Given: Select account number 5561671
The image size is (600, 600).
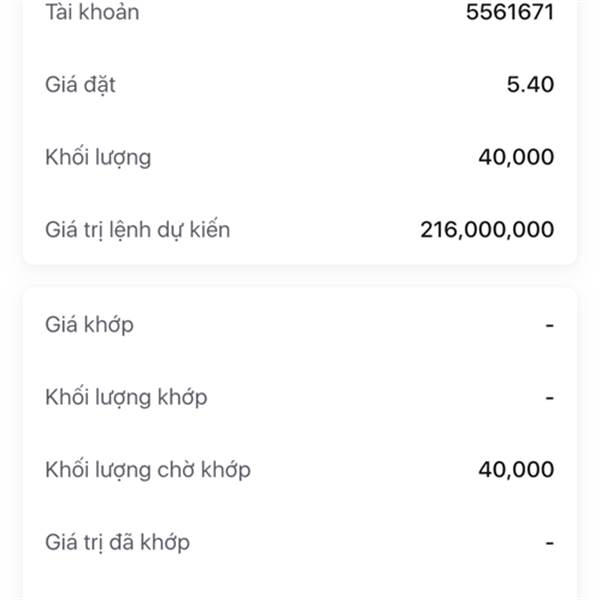Looking at the screenshot, I should pyautogui.click(x=510, y=13).
